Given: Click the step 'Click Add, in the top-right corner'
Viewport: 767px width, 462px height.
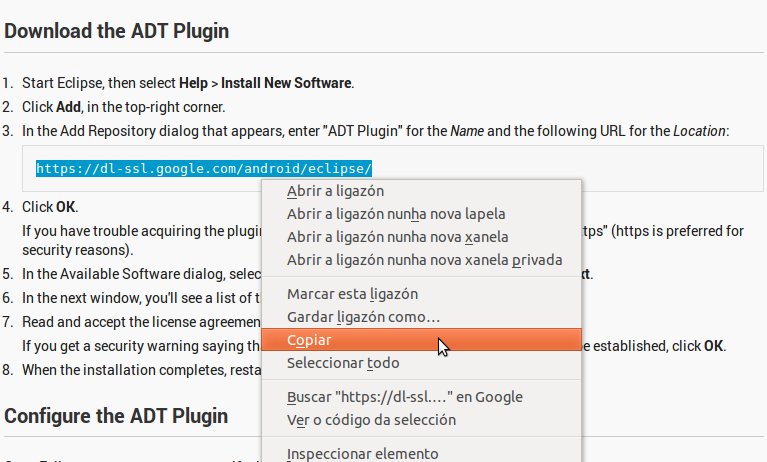Looking at the screenshot, I should coord(124,107).
